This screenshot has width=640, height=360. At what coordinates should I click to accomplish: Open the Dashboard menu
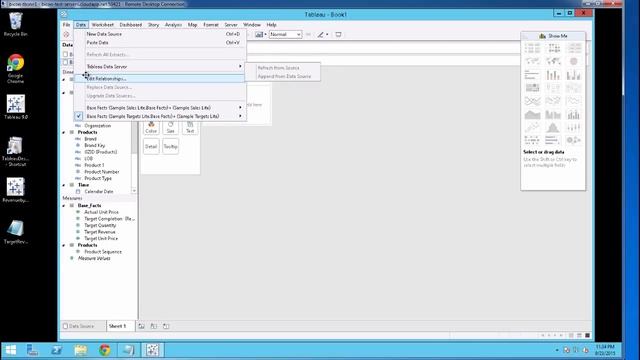pyautogui.click(x=131, y=25)
